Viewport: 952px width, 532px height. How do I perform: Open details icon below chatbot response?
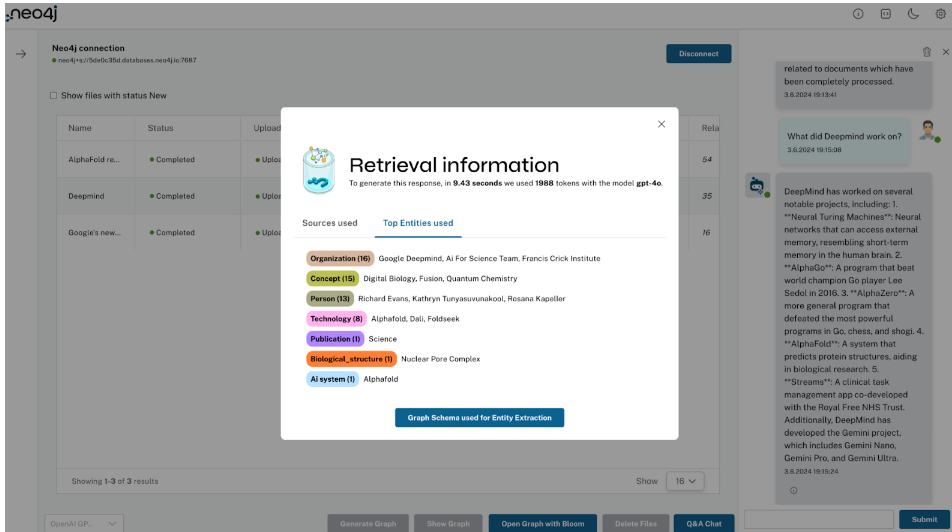click(x=794, y=490)
